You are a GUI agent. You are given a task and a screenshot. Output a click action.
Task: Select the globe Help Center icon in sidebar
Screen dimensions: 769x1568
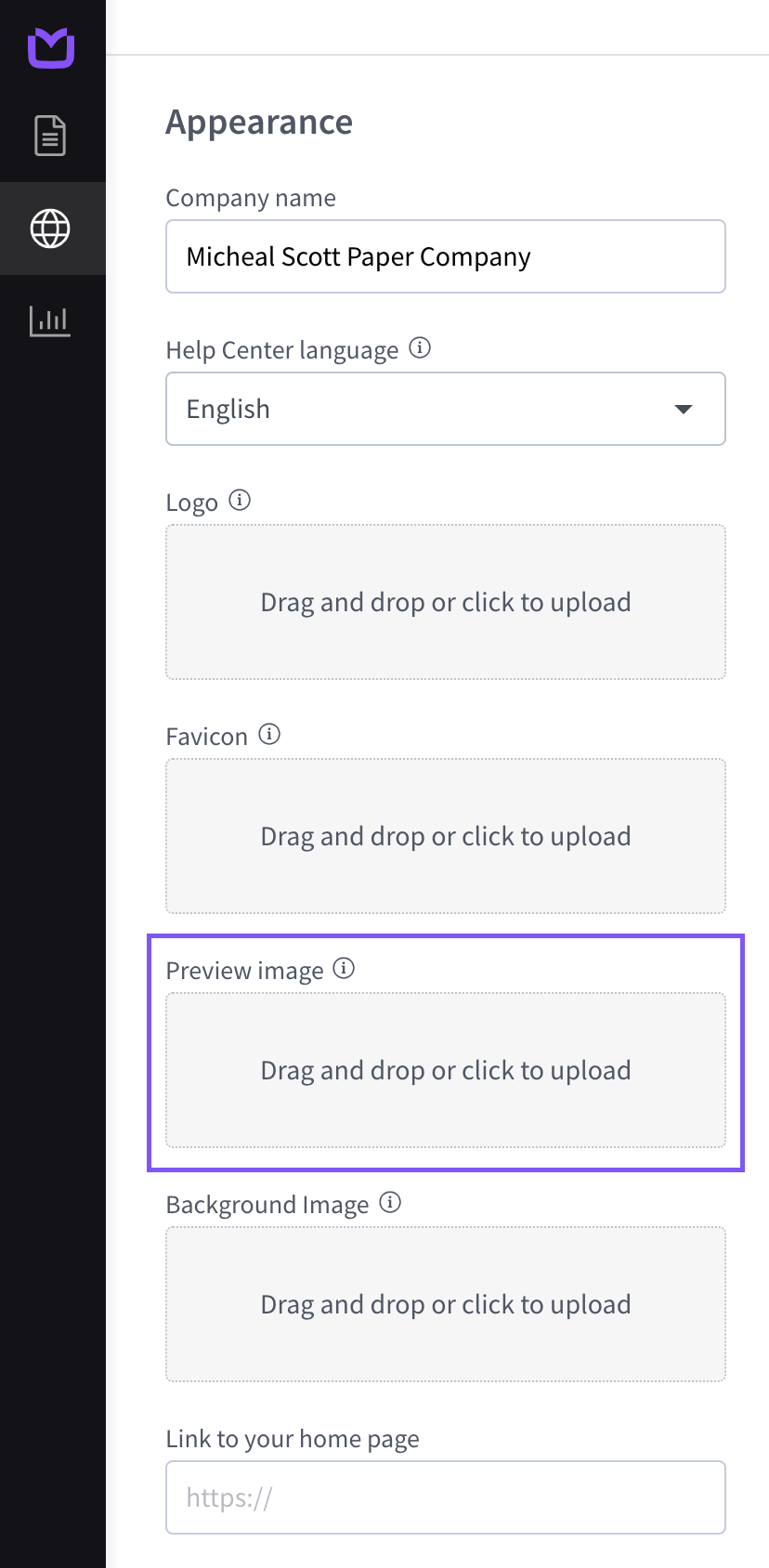click(50, 229)
